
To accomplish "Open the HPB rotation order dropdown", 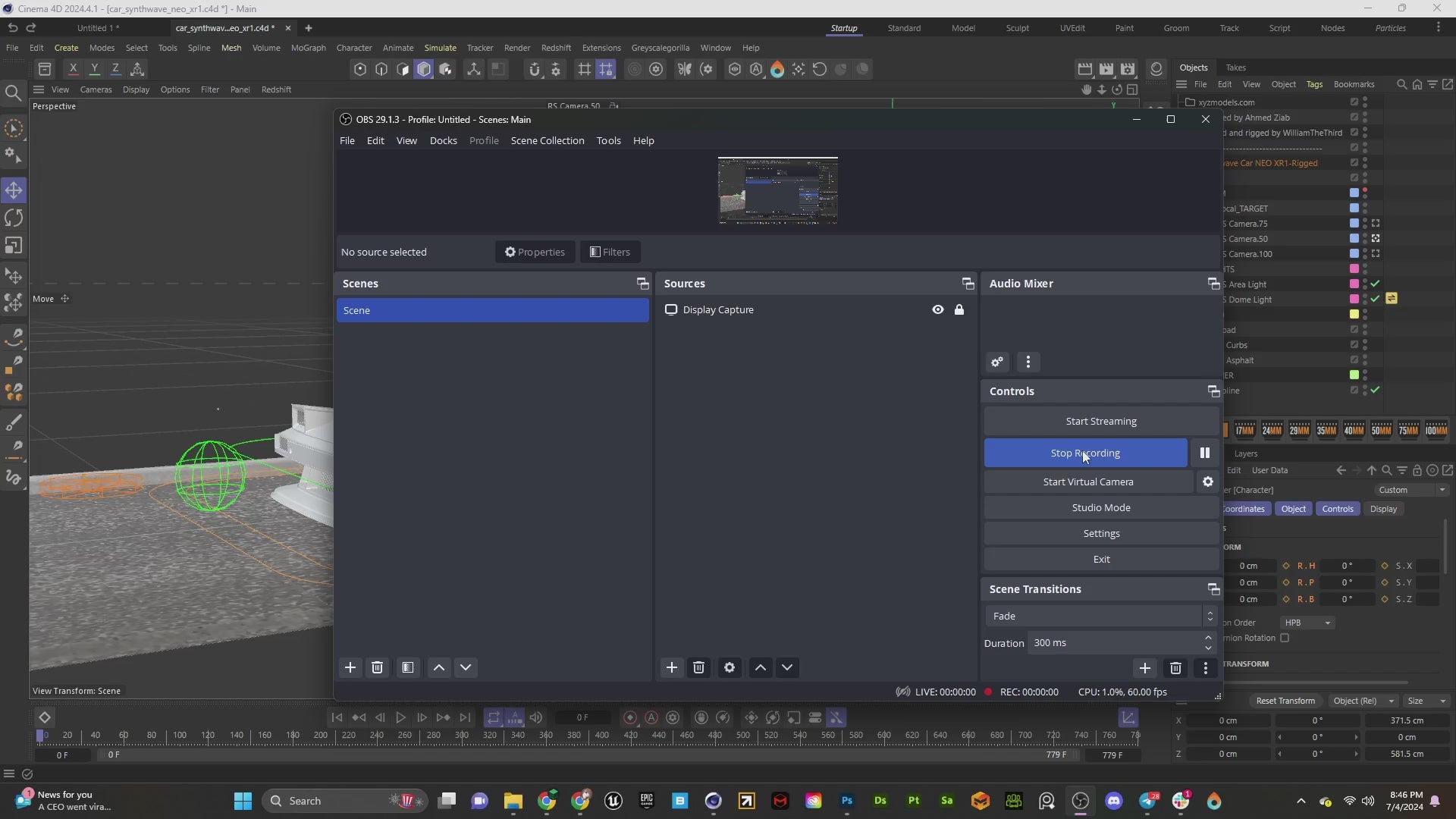I will (1307, 623).
